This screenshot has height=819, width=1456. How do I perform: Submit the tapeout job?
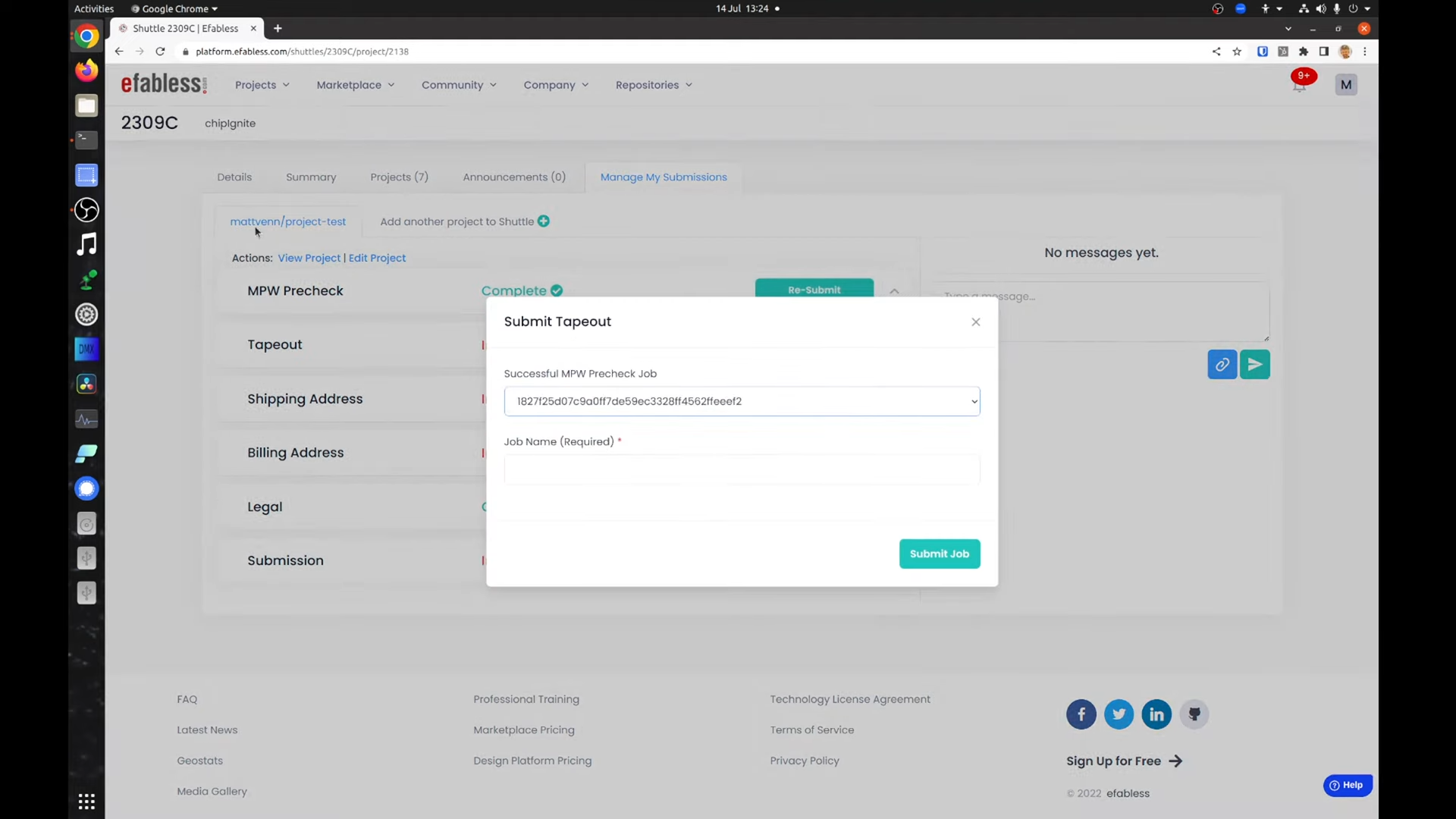coord(940,554)
